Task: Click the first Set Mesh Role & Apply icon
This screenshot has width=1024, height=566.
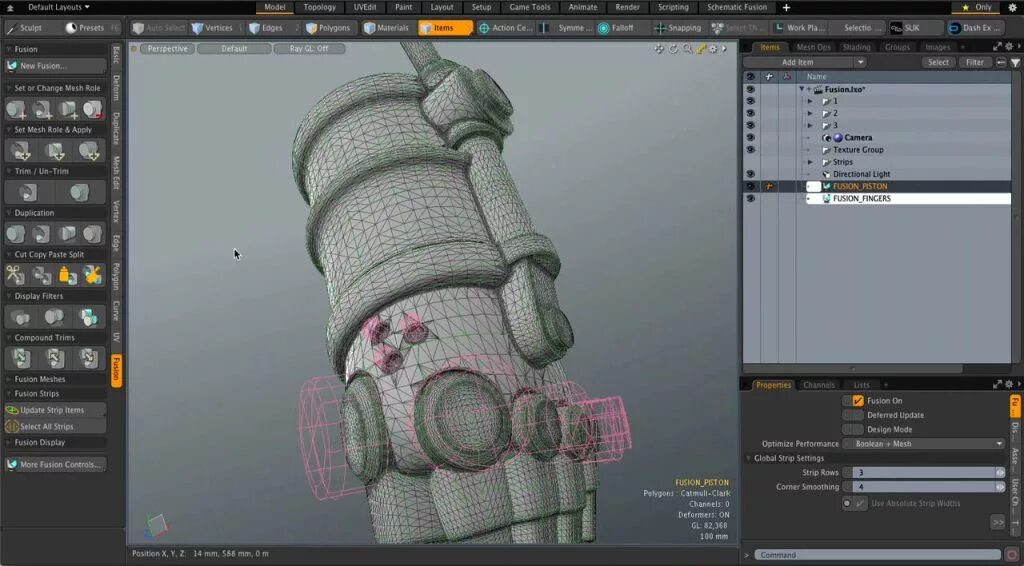Action: click(20, 151)
